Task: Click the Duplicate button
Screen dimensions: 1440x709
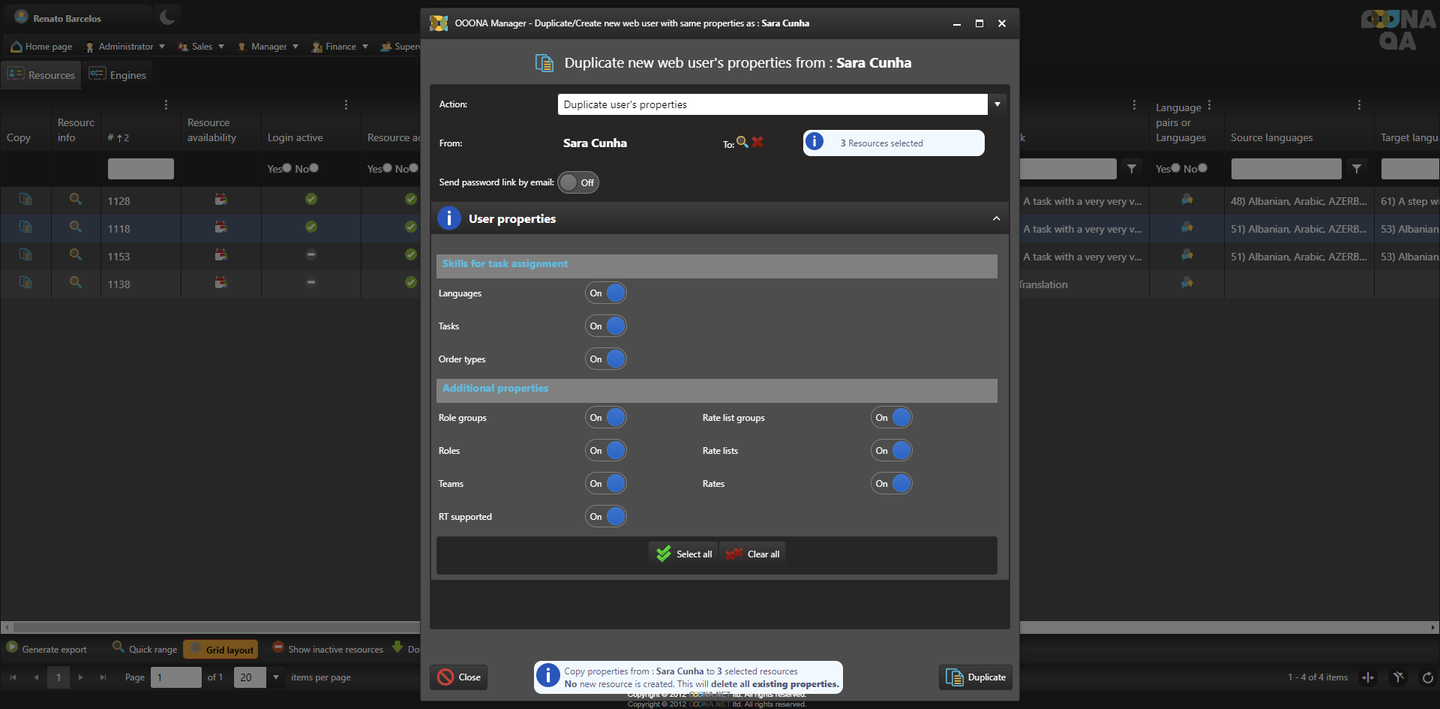Action: [x=976, y=677]
